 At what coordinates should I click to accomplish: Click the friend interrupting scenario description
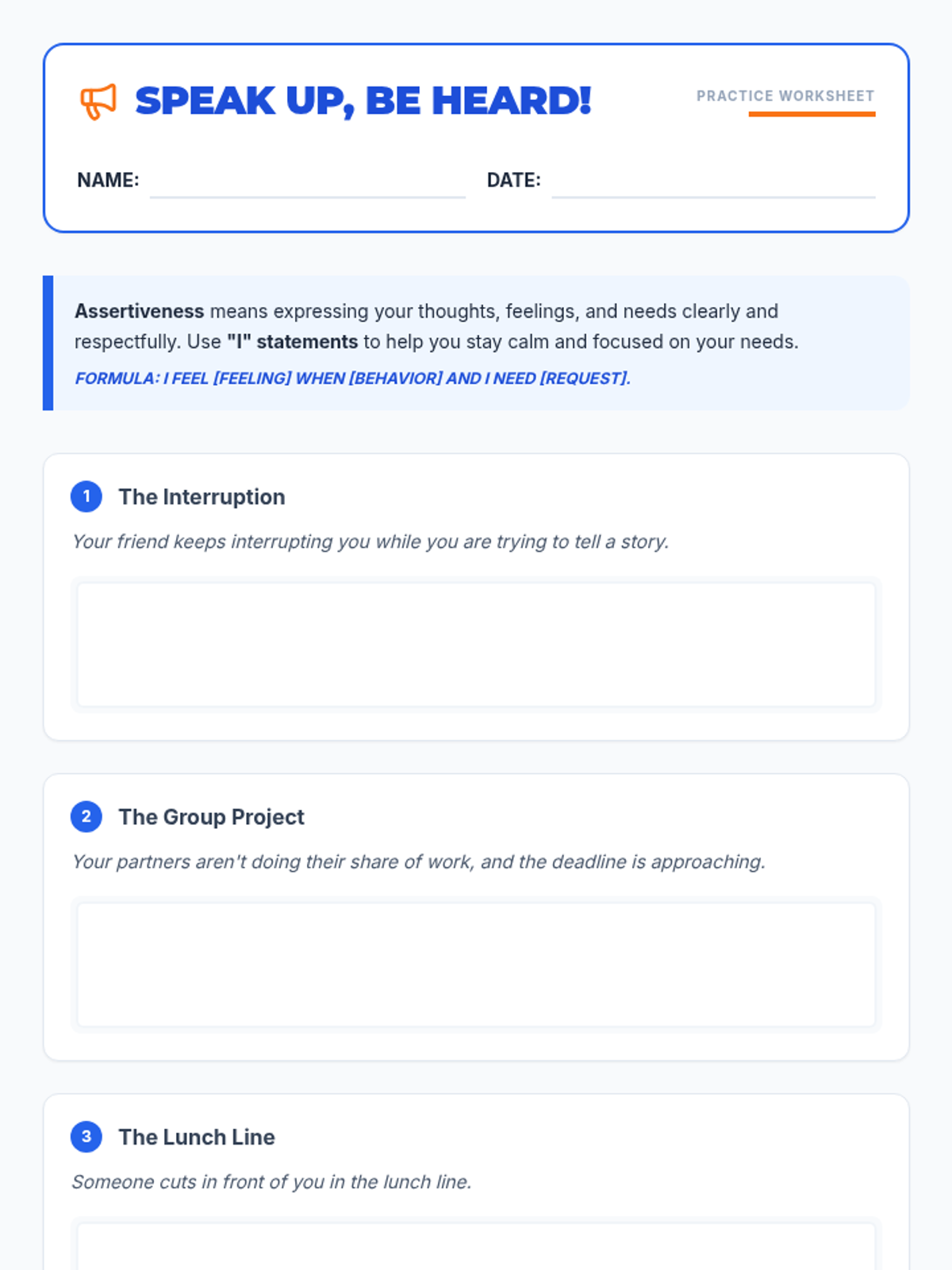click(x=370, y=542)
